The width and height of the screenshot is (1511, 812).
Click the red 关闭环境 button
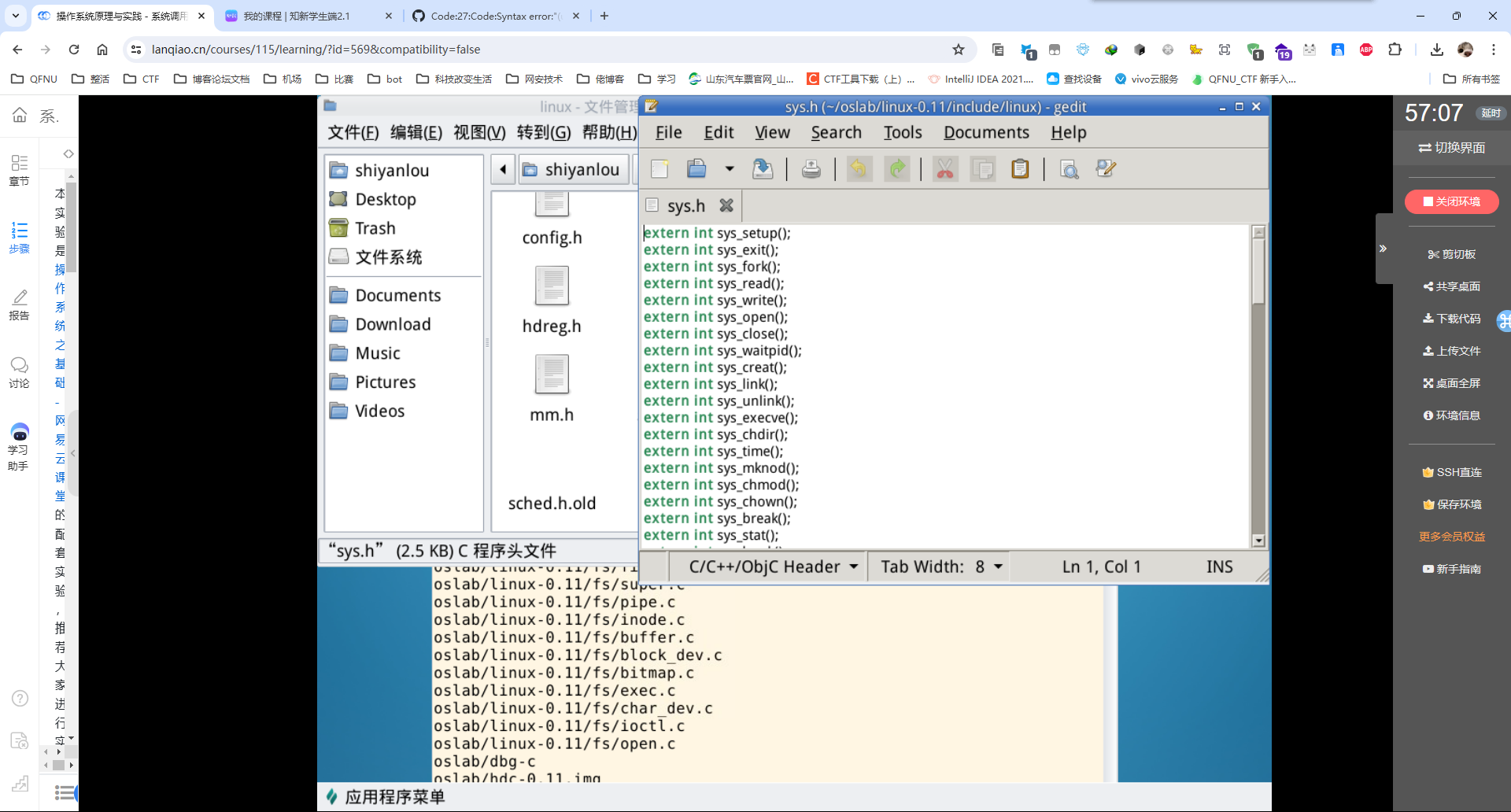click(1451, 201)
